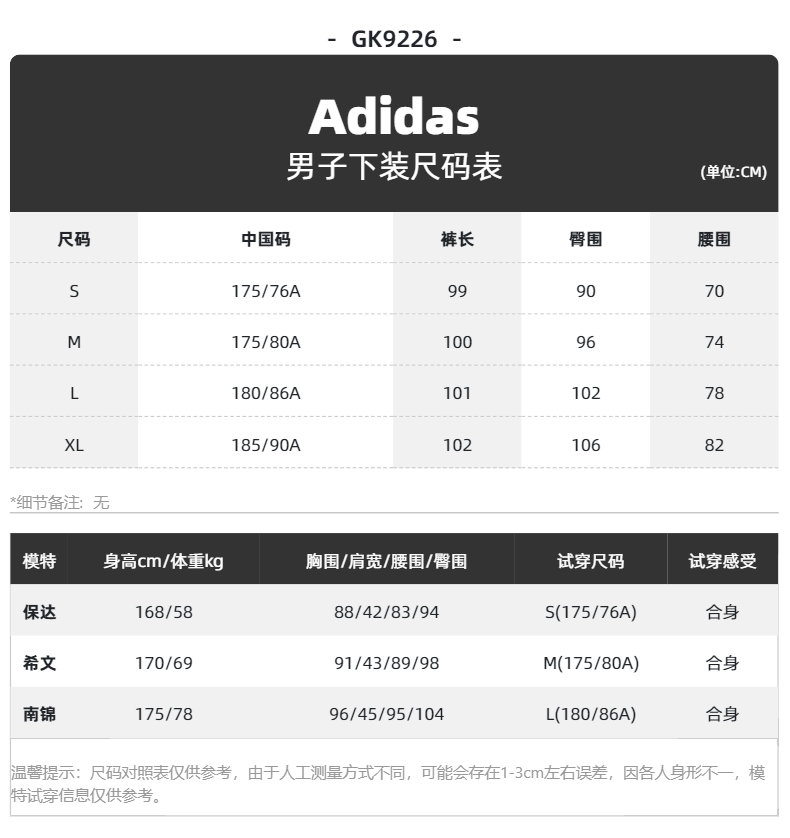This screenshot has width=790, height=838.
Task: Click the GK9226 product code title
Action: coord(394,39)
